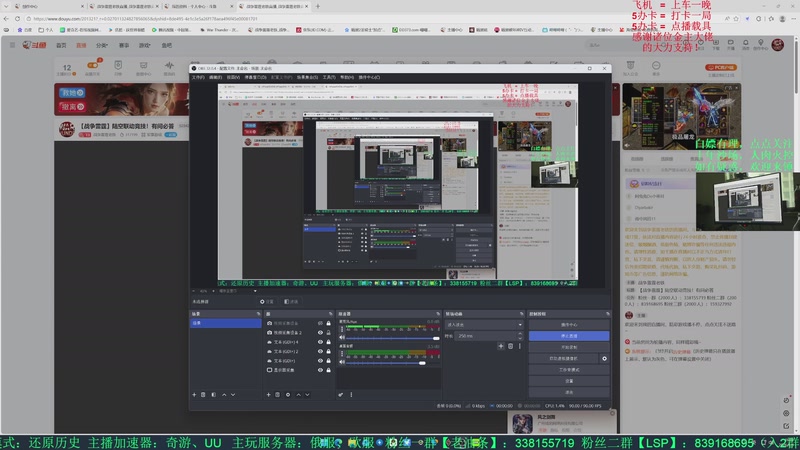Open virtual camera settings gear in Controls
The image size is (800, 450).
point(605,359)
